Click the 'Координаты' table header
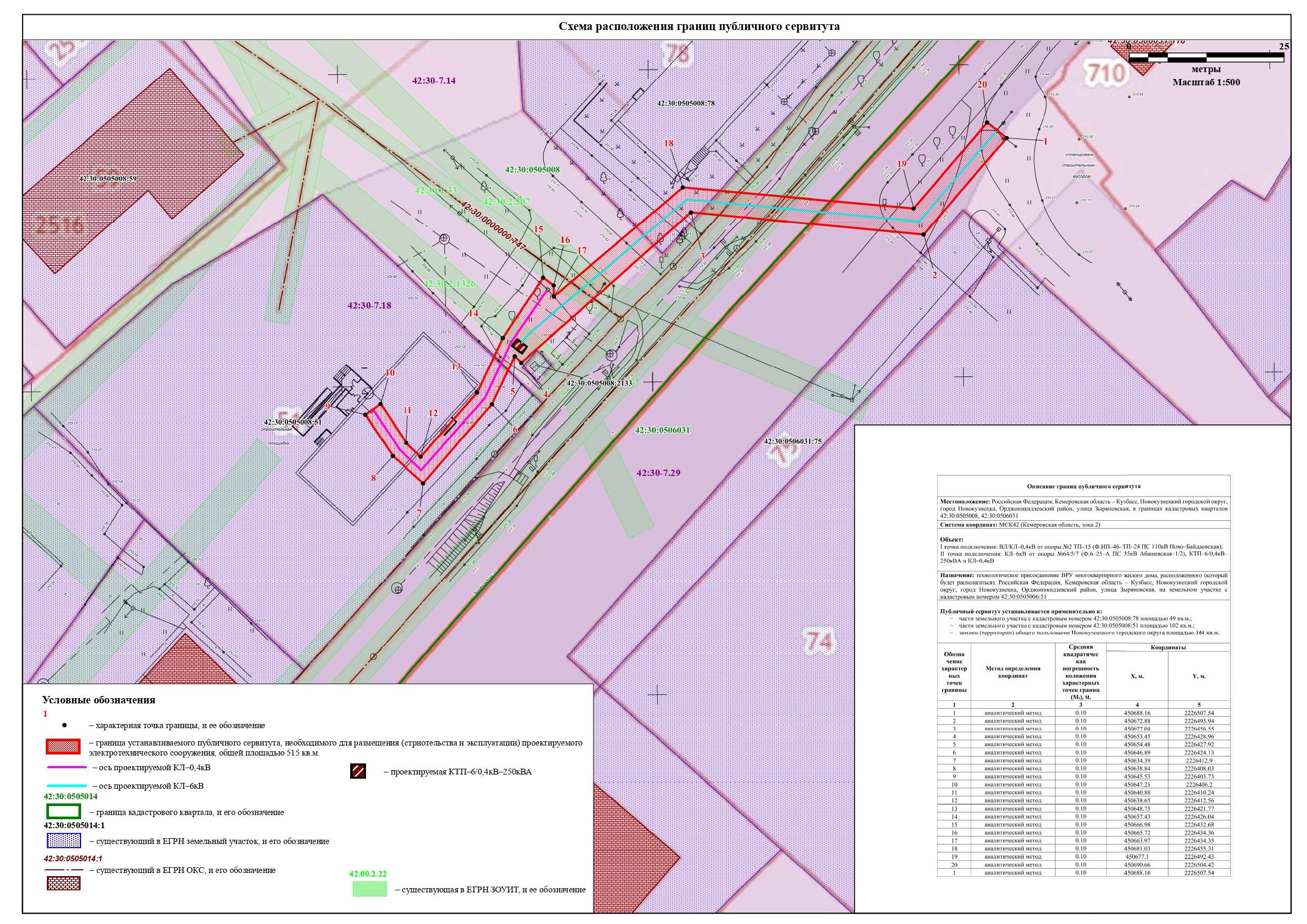This screenshot has height=924, width=1307. pyautogui.click(x=1168, y=647)
